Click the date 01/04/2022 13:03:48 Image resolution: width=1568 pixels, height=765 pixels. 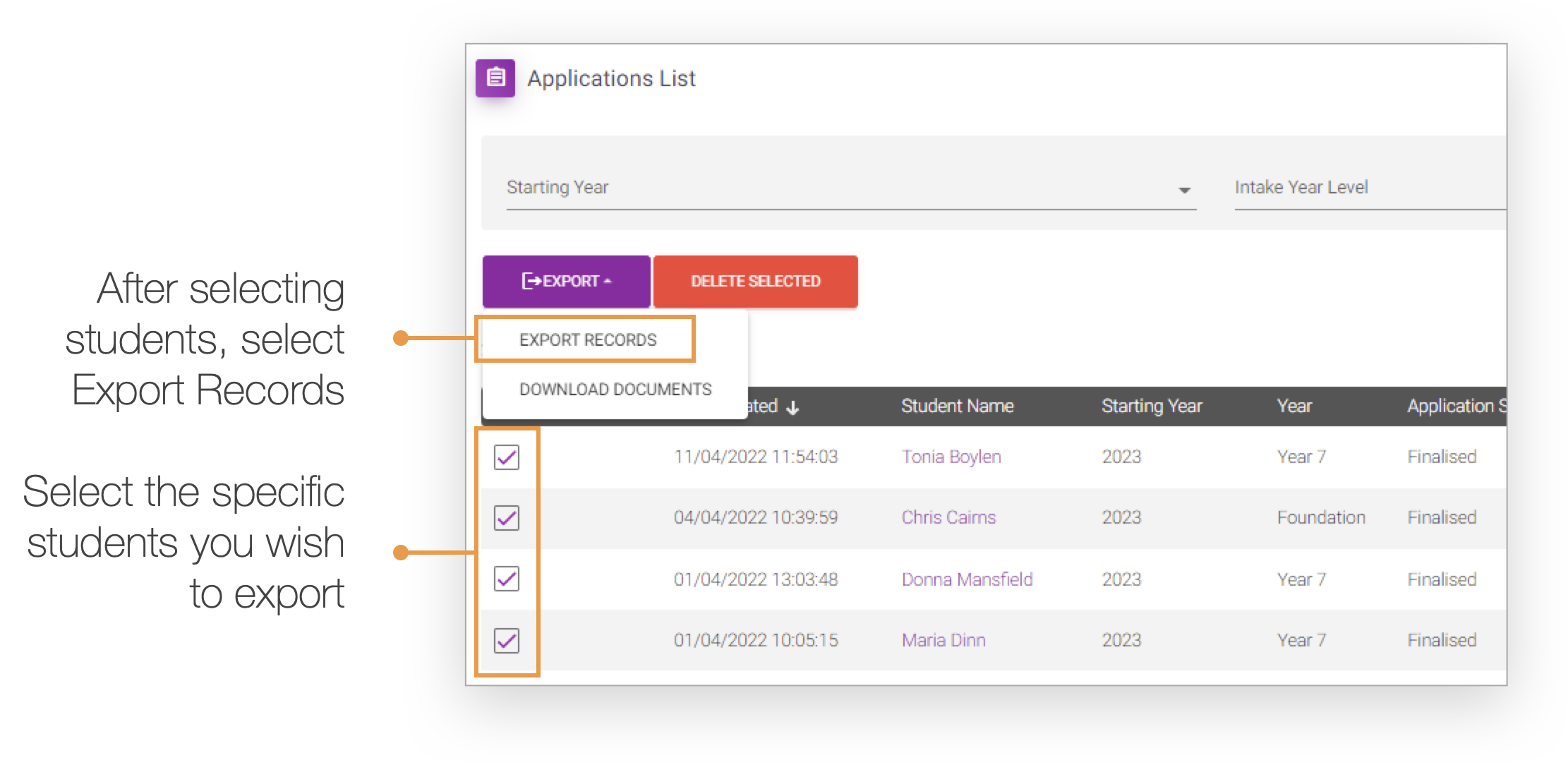tap(756, 579)
